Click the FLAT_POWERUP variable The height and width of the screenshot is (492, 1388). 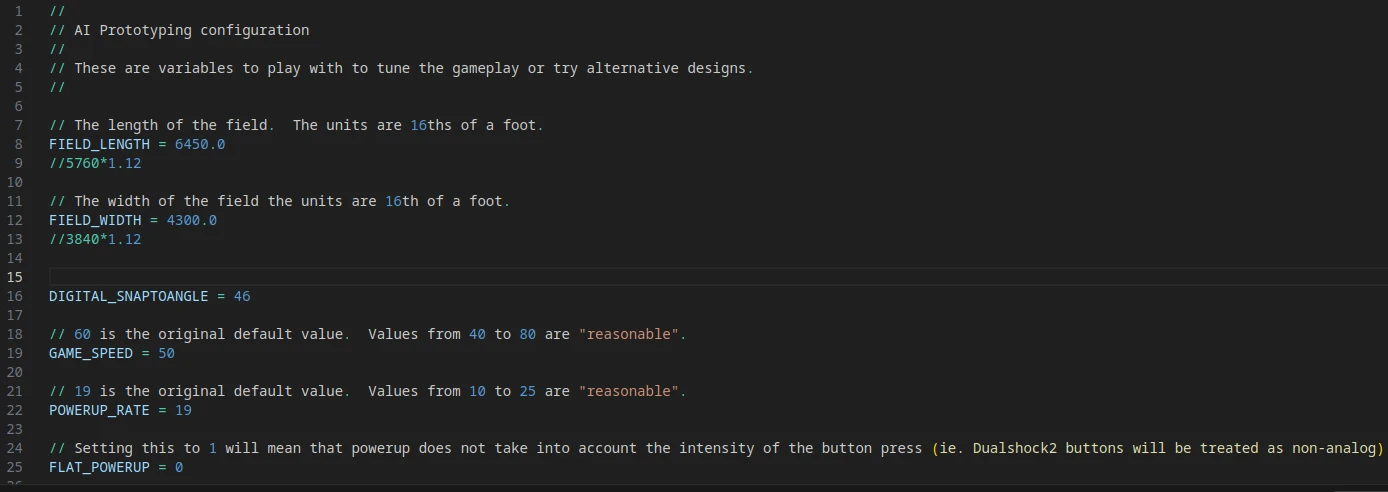99,467
